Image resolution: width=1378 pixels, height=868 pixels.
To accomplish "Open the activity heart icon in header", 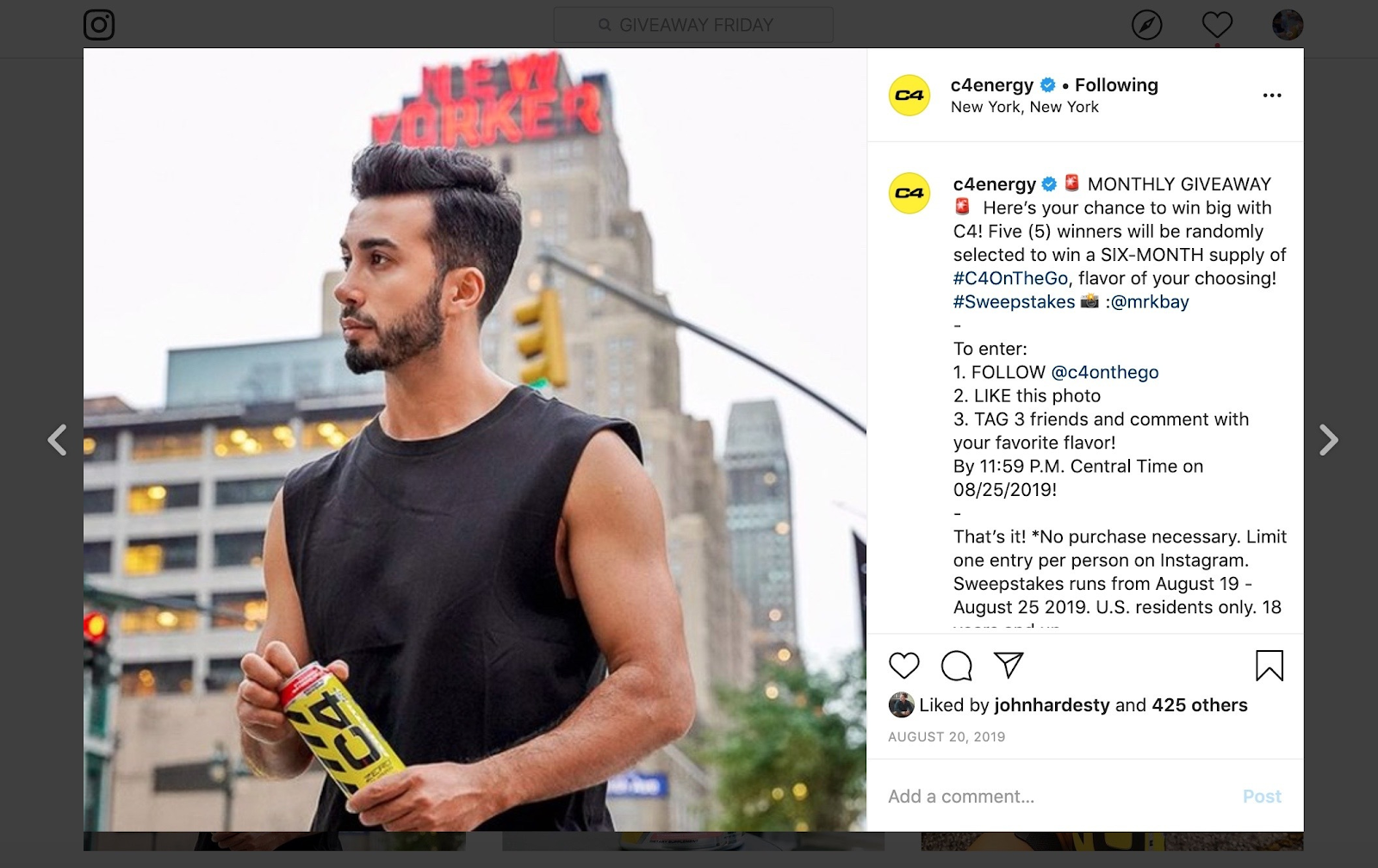I will (x=1217, y=25).
